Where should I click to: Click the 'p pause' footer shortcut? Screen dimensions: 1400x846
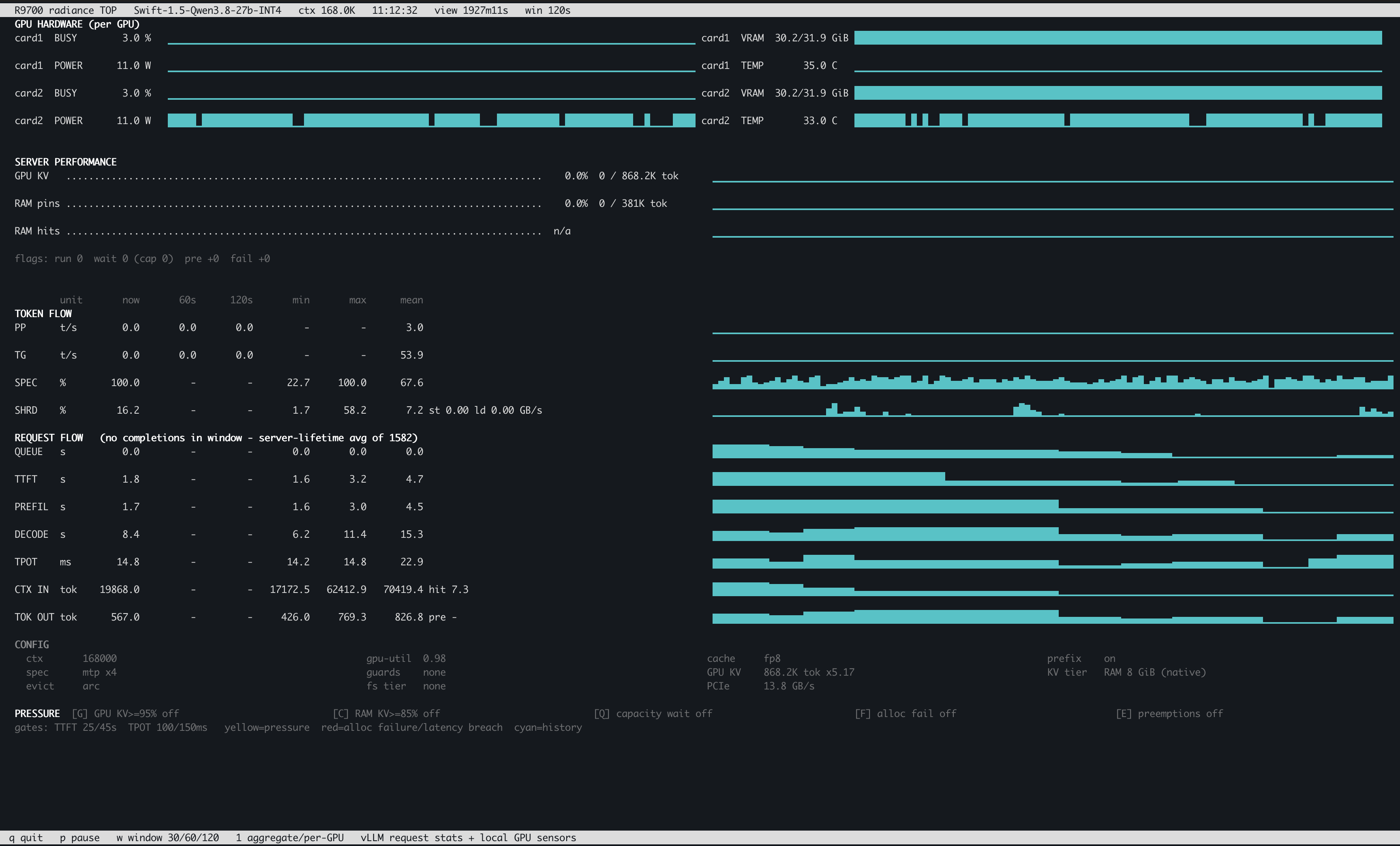pos(79,837)
